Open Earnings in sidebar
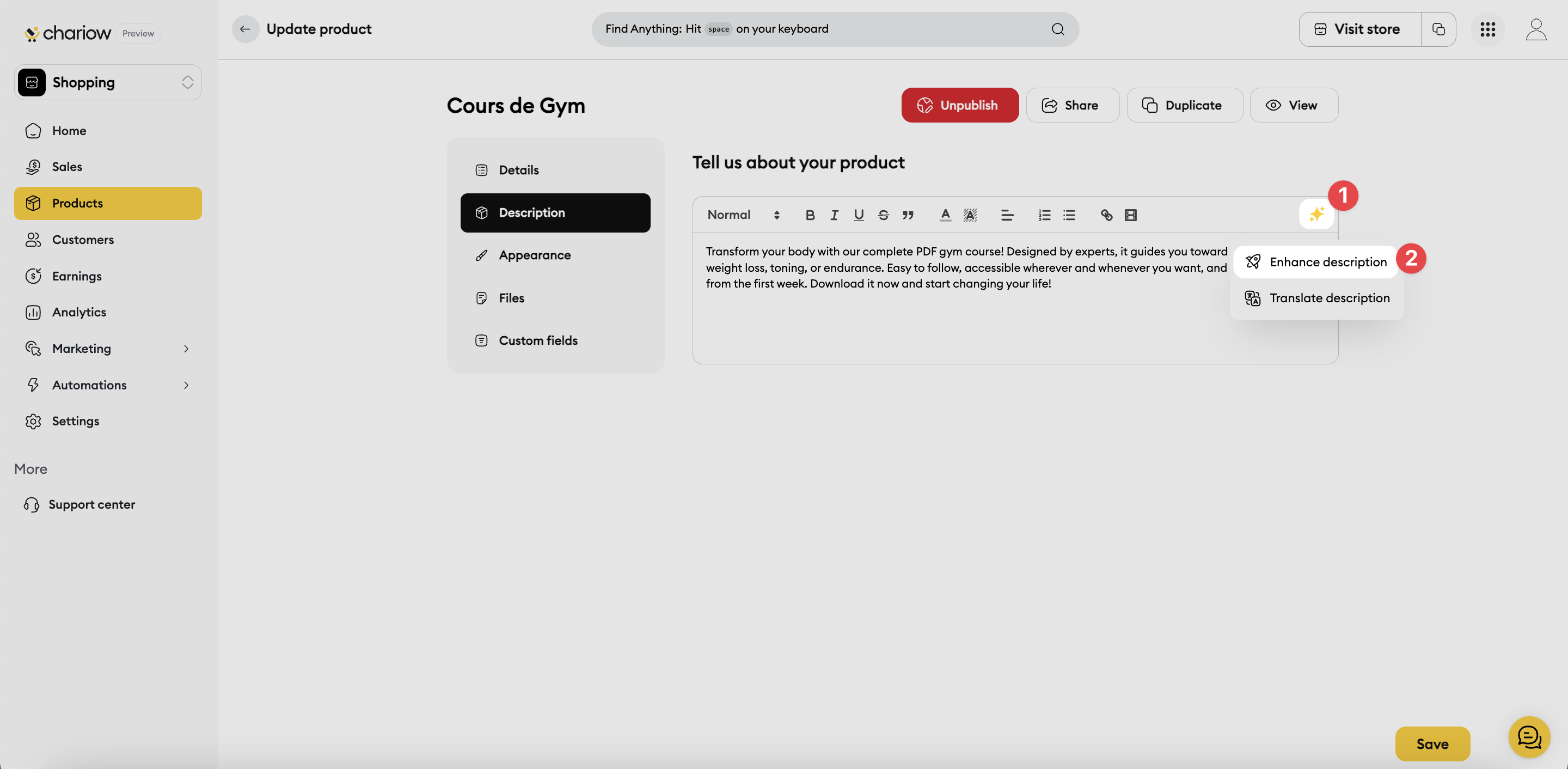 pos(108,277)
